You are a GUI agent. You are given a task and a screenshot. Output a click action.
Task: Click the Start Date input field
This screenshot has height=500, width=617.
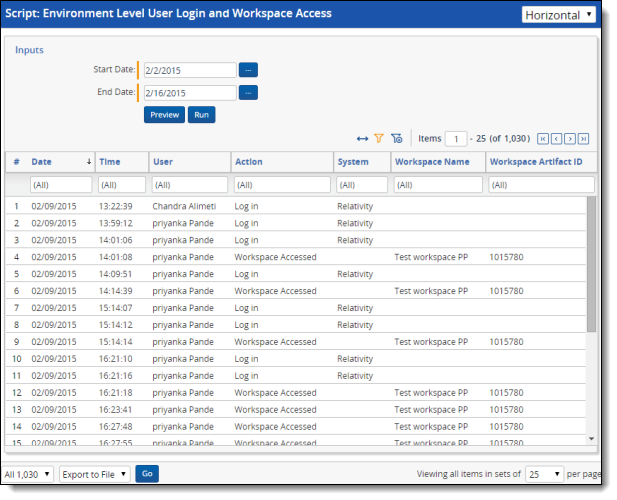point(190,70)
